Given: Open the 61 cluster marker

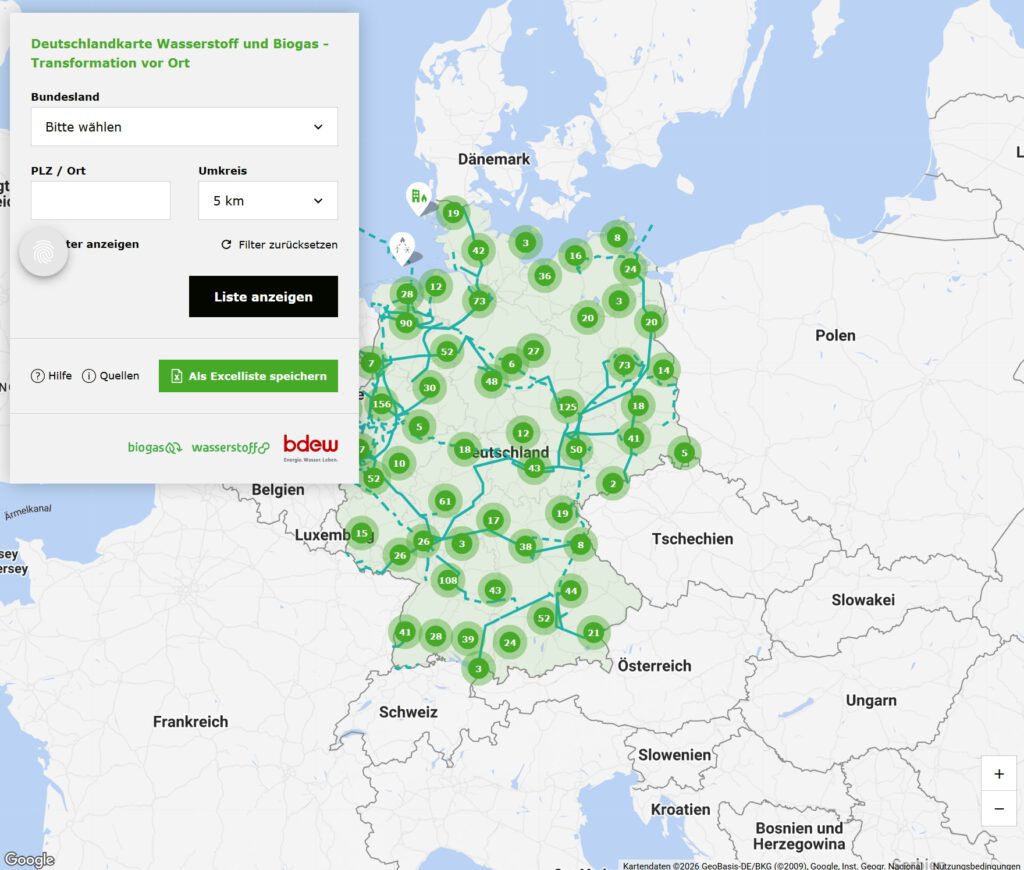Looking at the screenshot, I should tap(446, 501).
